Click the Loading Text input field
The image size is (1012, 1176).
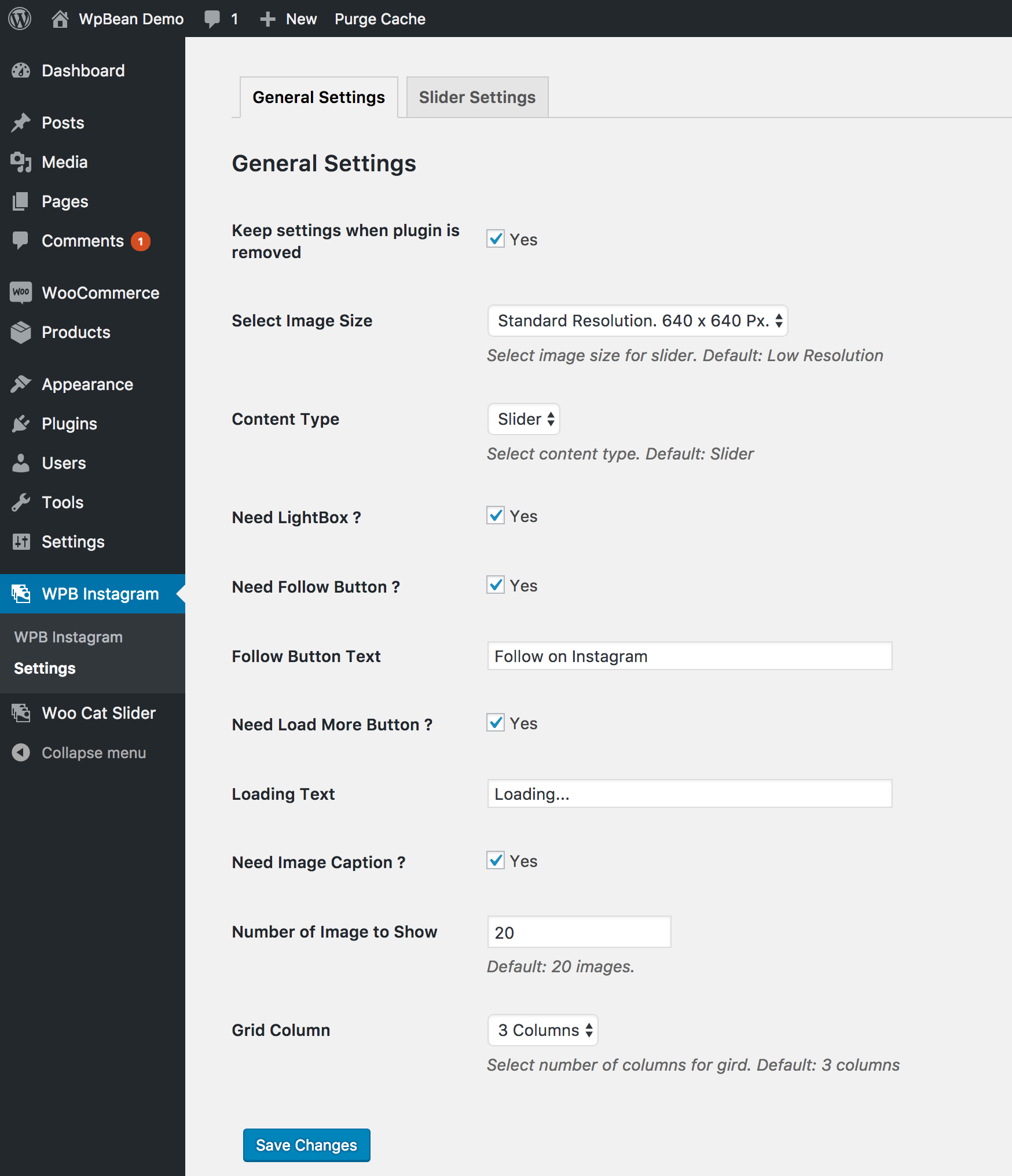[690, 793]
